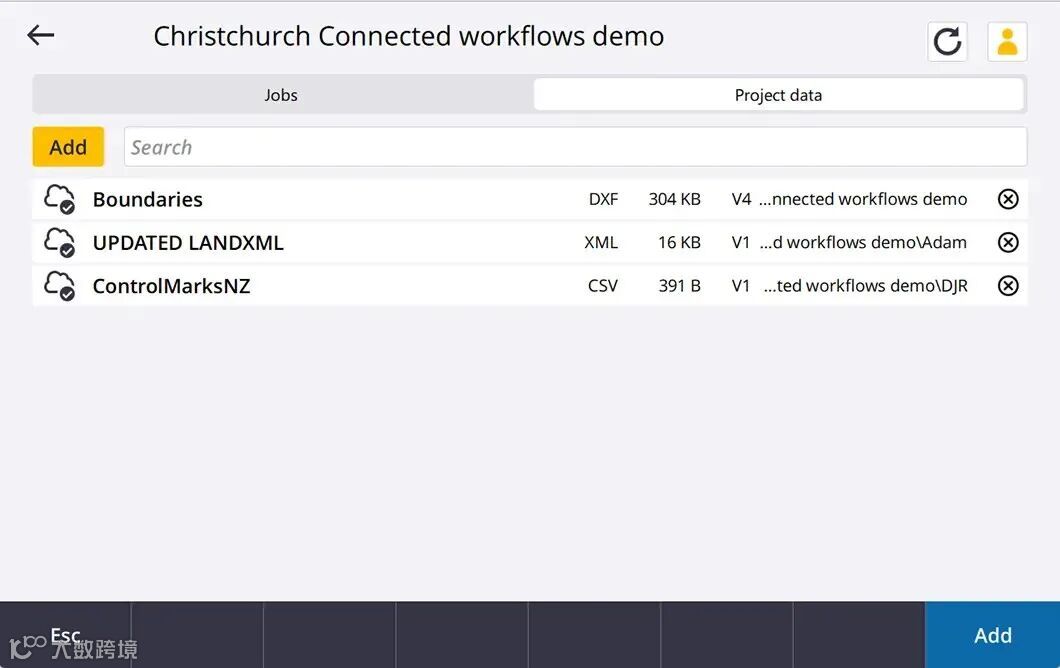
Task: Click the DXF file type label
Action: tap(603, 199)
